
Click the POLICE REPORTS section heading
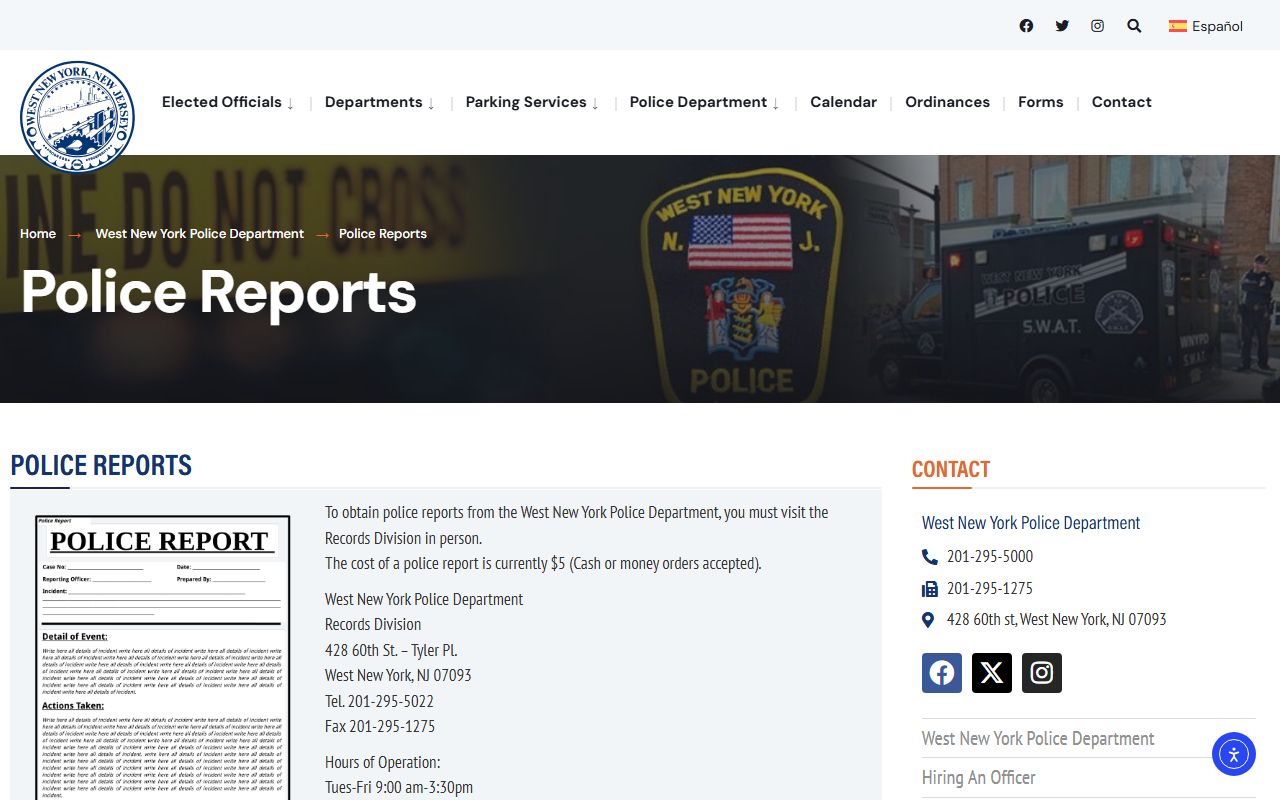tap(101, 466)
